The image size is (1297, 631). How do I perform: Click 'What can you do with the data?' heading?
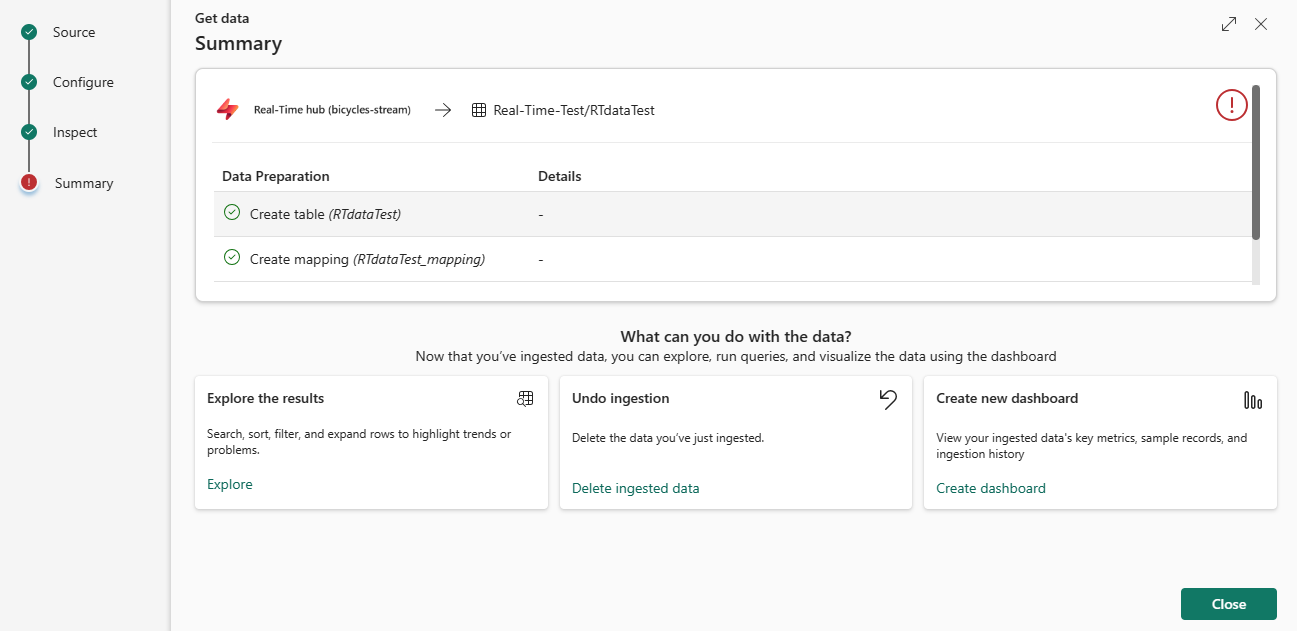tap(736, 336)
